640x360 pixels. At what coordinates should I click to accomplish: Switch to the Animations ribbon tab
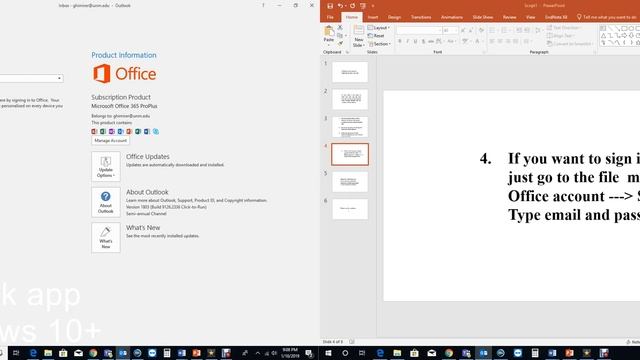click(x=451, y=17)
